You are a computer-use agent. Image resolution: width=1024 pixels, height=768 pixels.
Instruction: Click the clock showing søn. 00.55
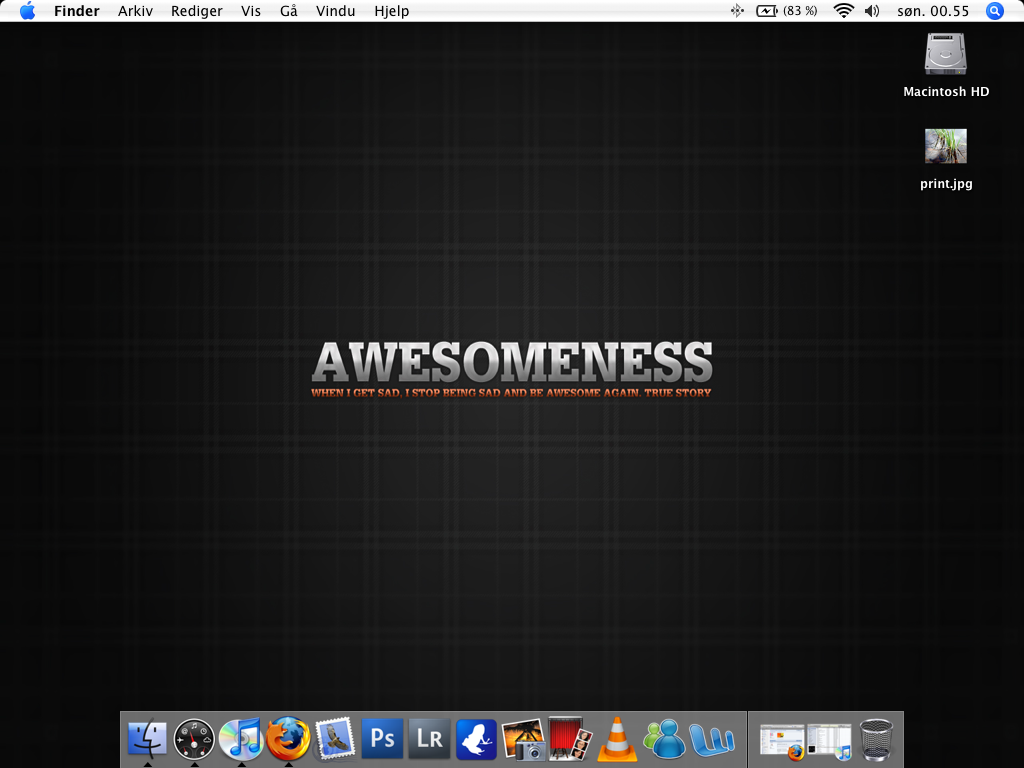(x=933, y=11)
